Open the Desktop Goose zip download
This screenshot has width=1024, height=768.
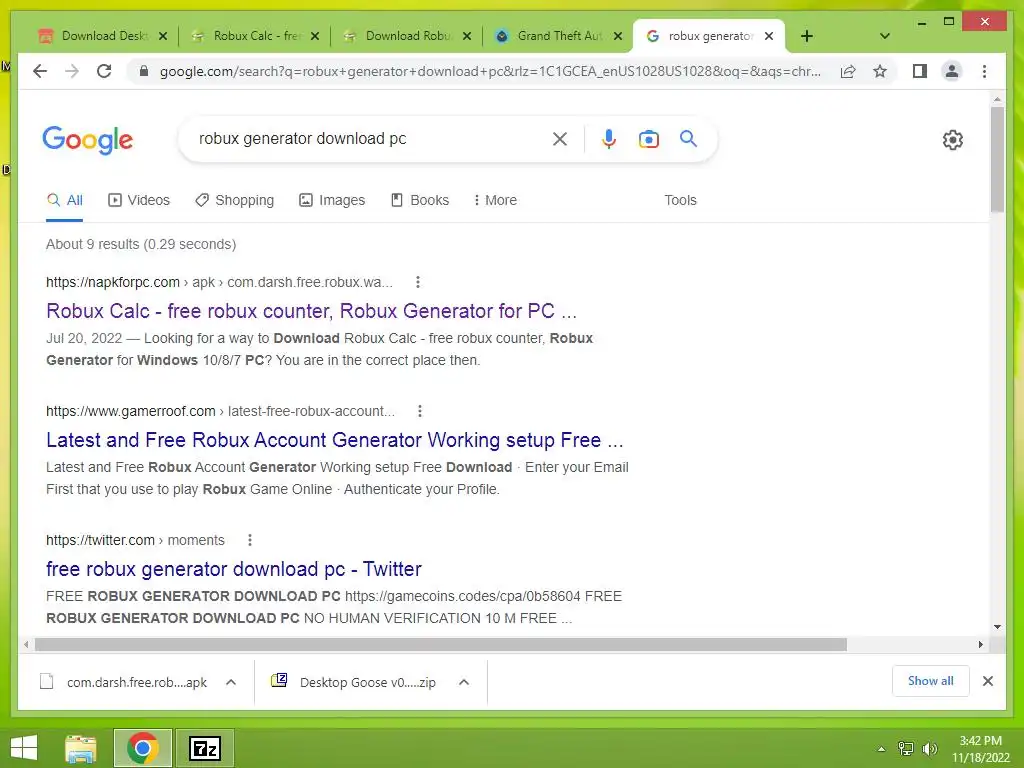353,682
